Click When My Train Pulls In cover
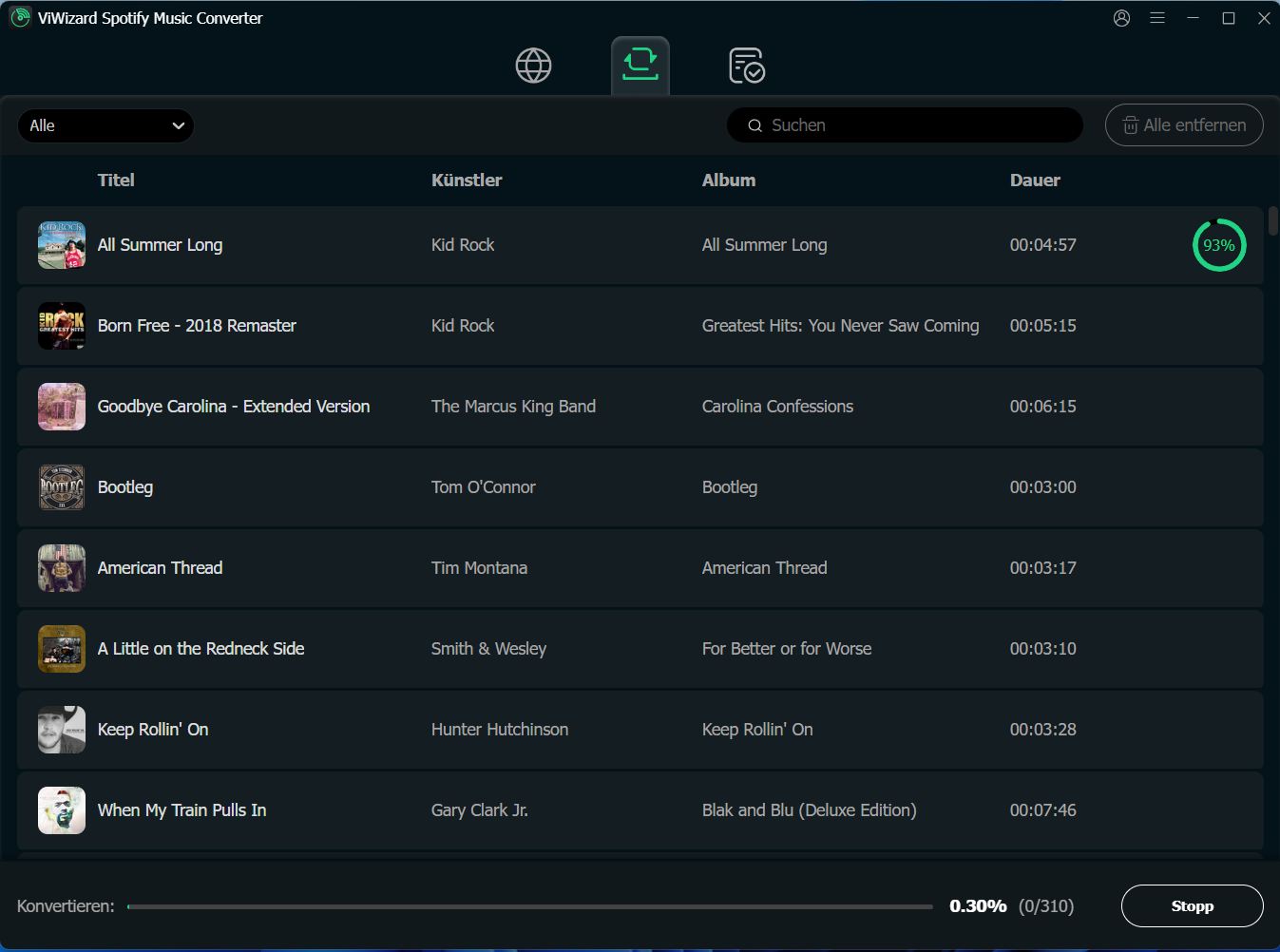1280x952 pixels. 62,810
